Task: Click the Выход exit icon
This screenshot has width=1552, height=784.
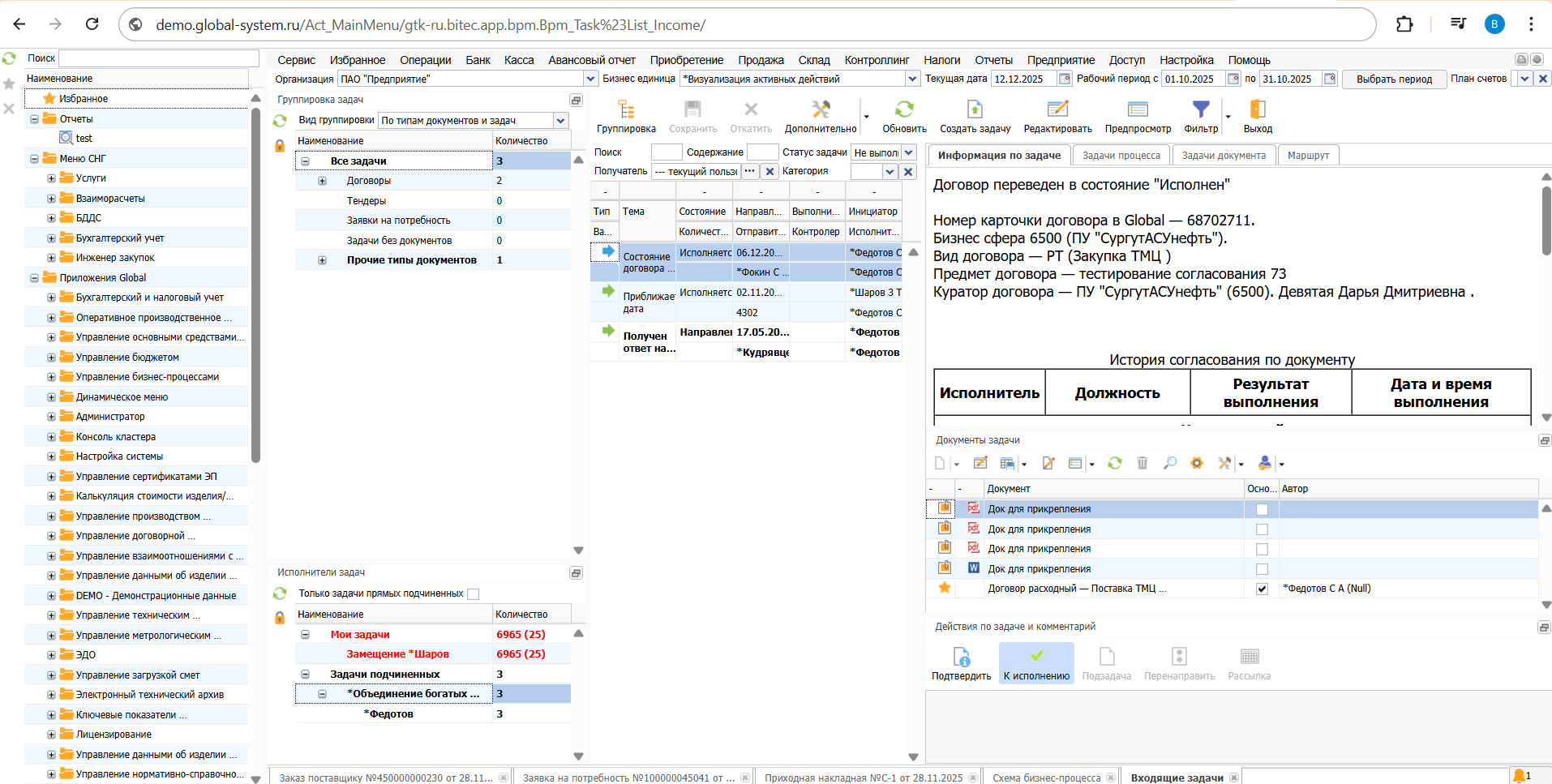Action: (1258, 109)
